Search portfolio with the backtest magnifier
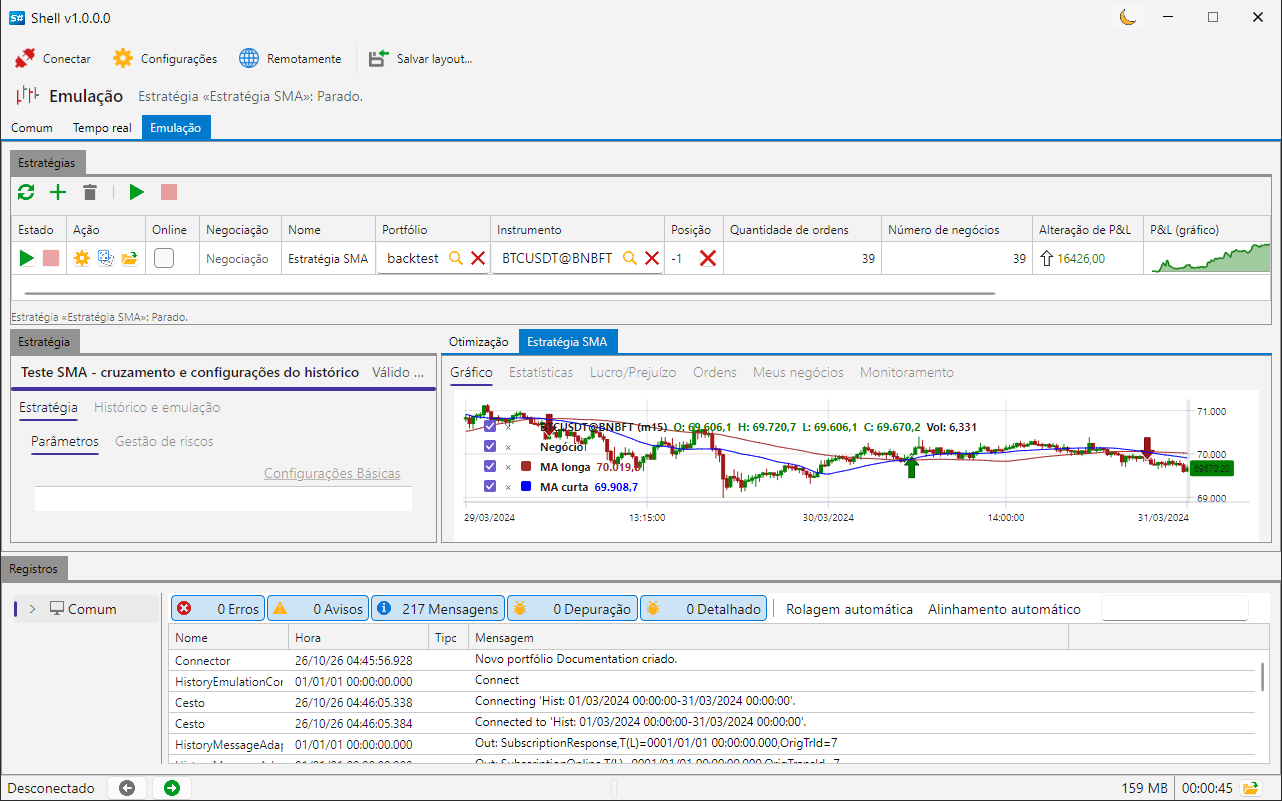 456,258
